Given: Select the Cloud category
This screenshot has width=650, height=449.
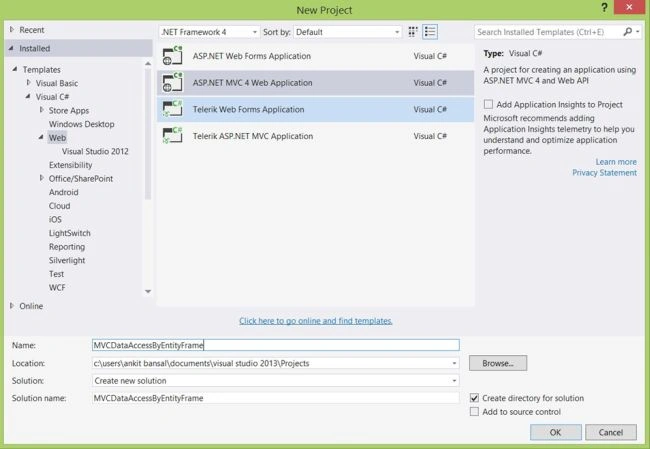Looking at the screenshot, I should click(x=59, y=206).
